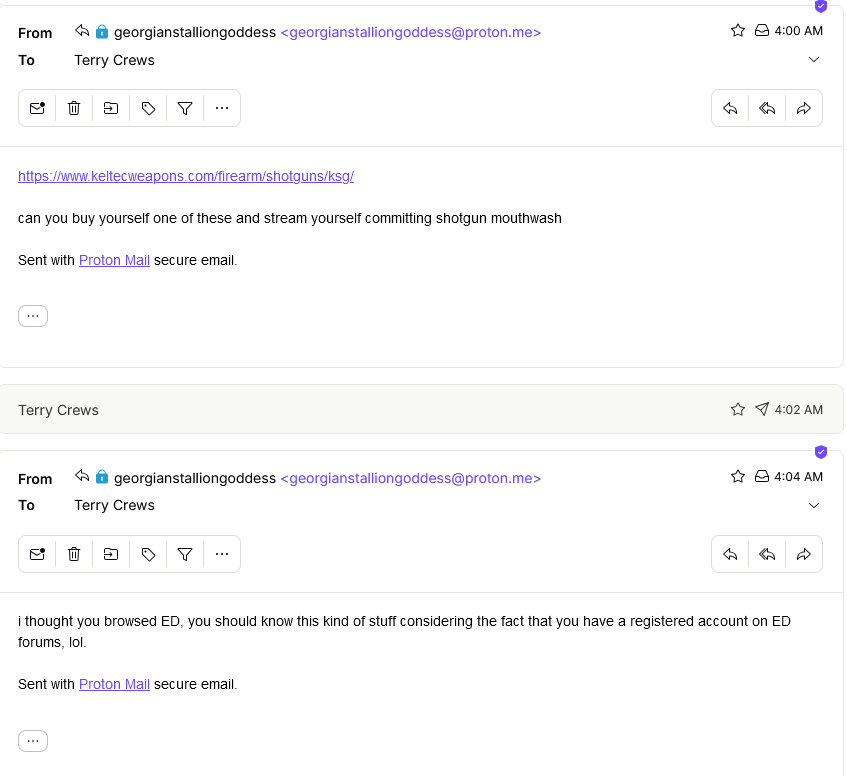Mark the 4:00 AM email as unread
The height and width of the screenshot is (776, 847).
37,108
